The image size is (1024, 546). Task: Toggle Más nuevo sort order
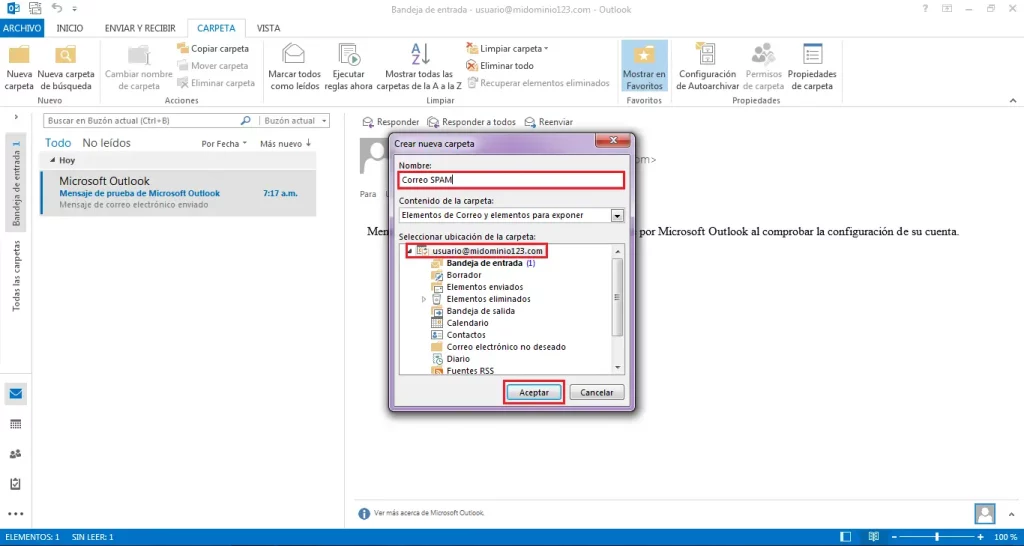(285, 144)
